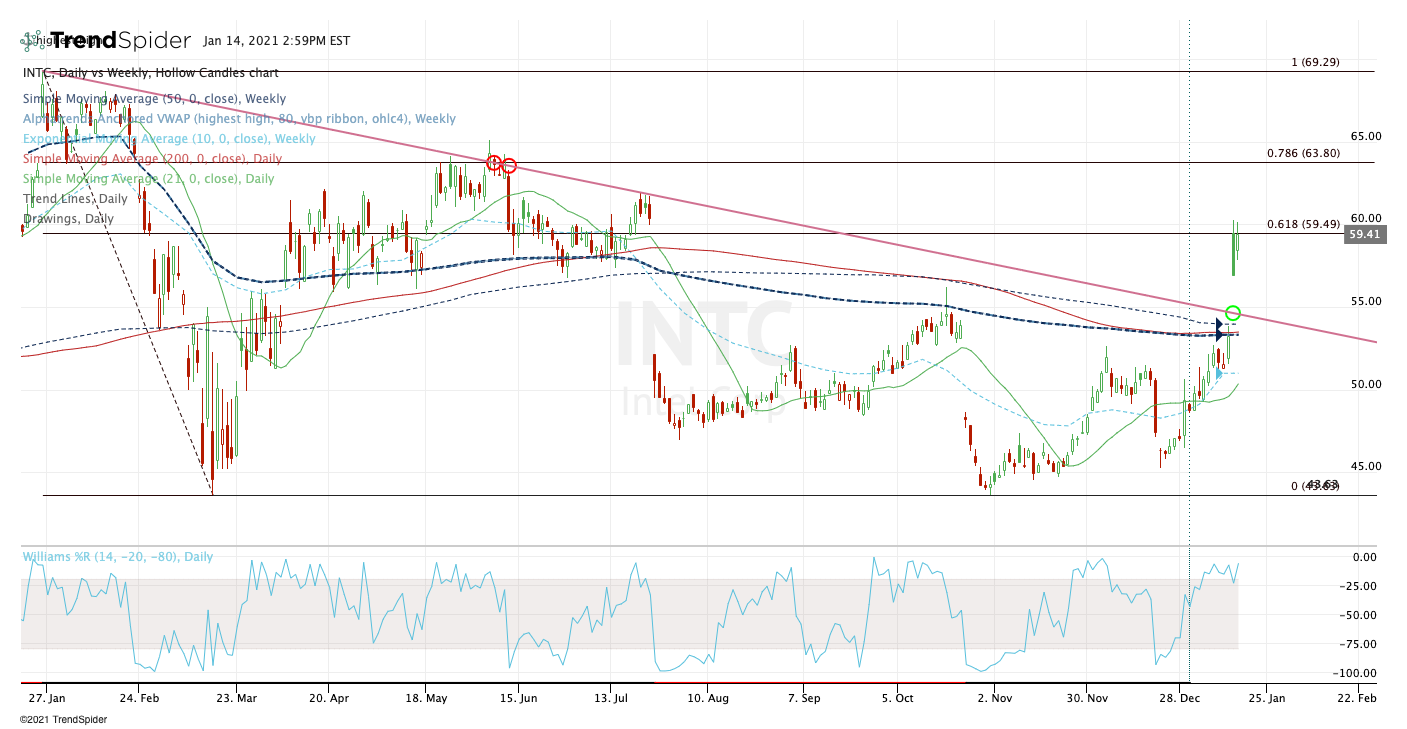This screenshot has height=729, width=1407.
Task: Select the Fibonacci 1 (69.29) level label
Action: click(1315, 62)
